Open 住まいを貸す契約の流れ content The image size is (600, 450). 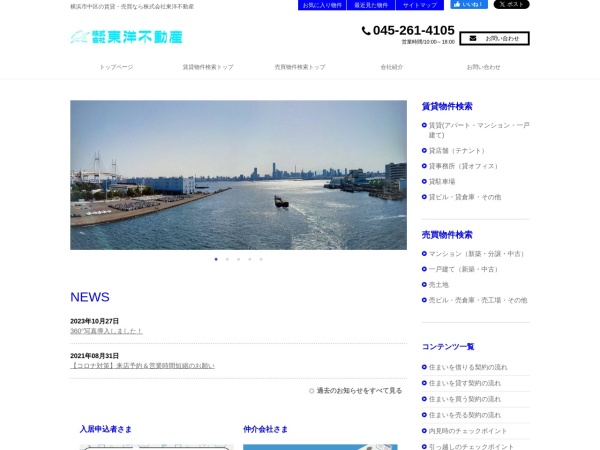465,383
